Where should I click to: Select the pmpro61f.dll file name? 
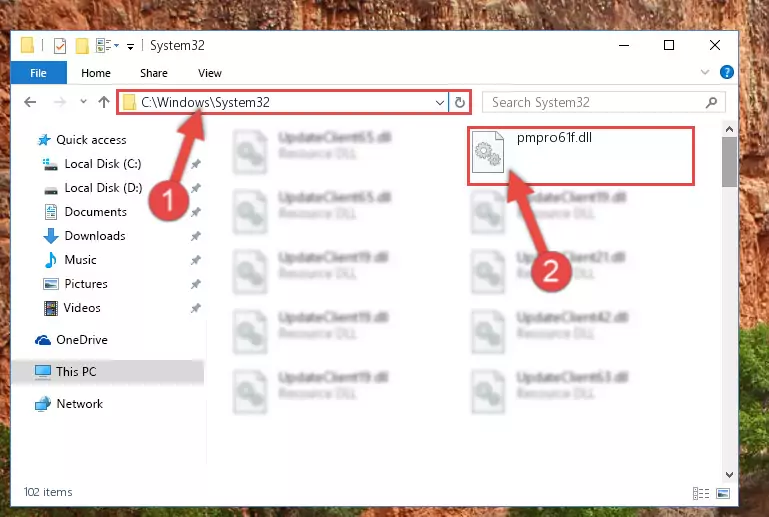click(554, 138)
